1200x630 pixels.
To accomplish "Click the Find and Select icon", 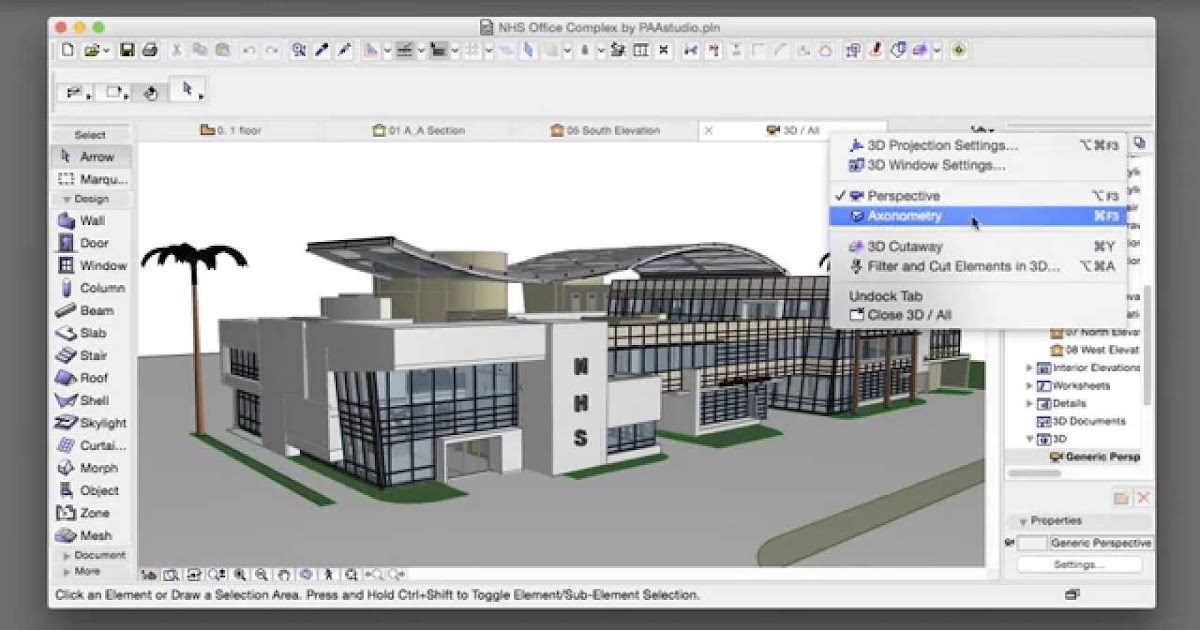I will (x=299, y=50).
